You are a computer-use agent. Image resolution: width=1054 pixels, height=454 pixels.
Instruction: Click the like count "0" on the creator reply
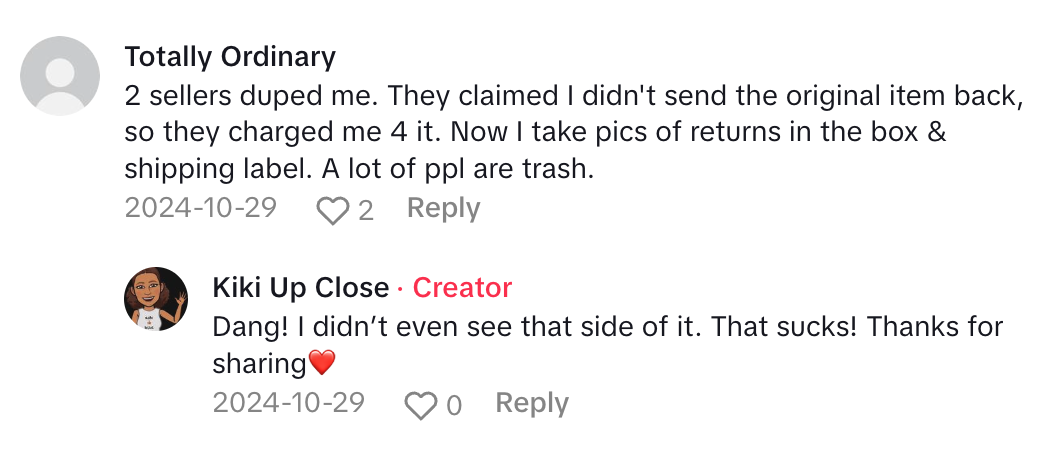coord(454,405)
